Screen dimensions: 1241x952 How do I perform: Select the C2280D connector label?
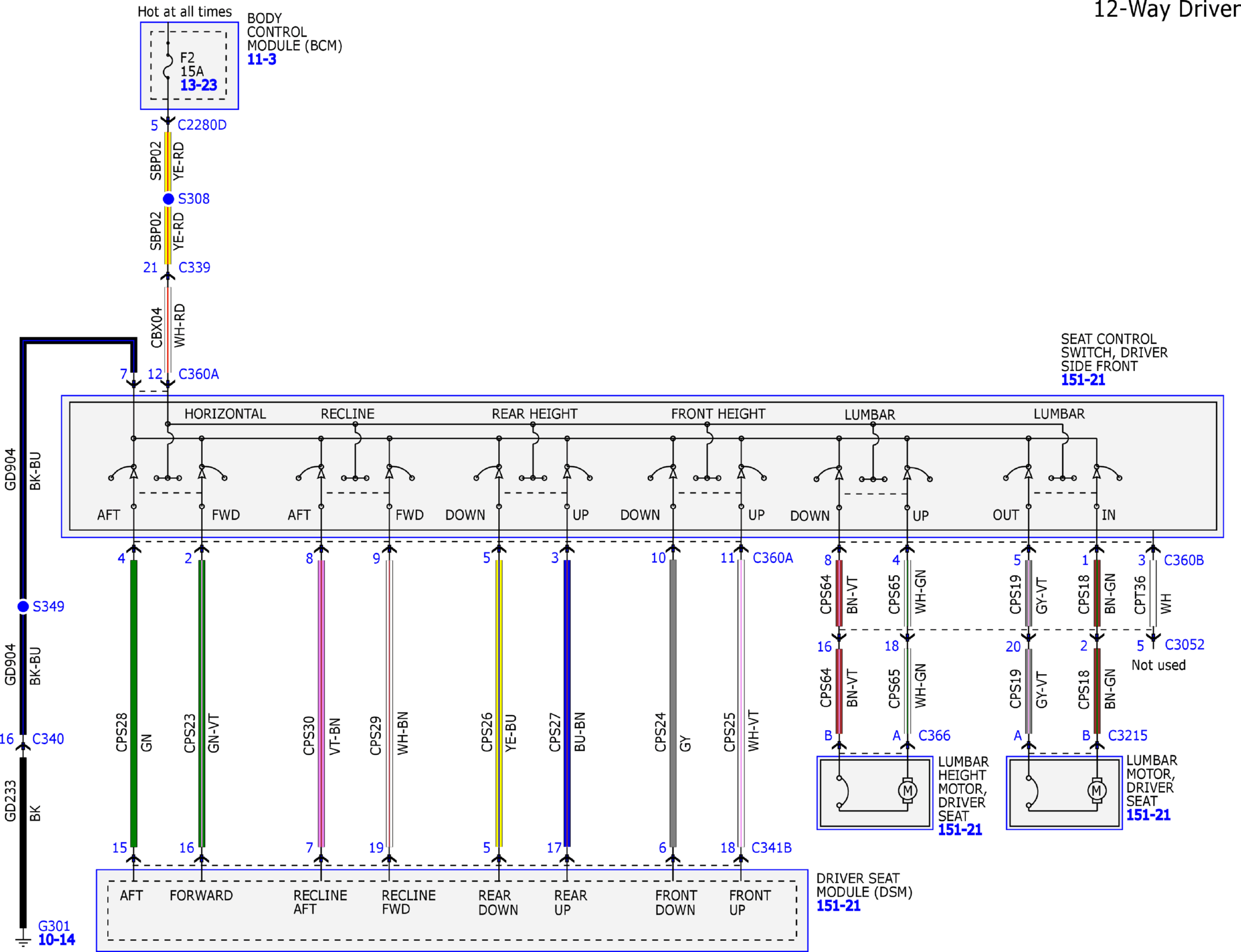click(202, 125)
